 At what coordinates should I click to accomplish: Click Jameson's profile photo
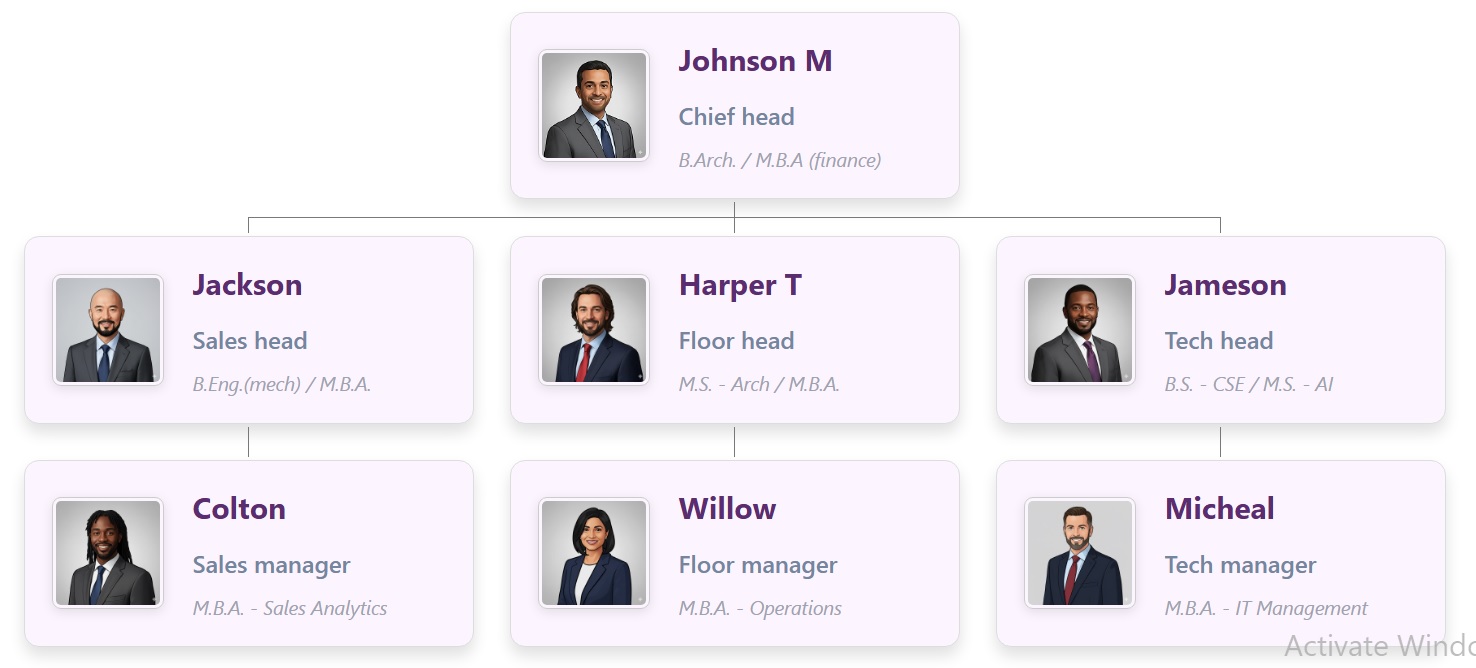click(x=1080, y=330)
